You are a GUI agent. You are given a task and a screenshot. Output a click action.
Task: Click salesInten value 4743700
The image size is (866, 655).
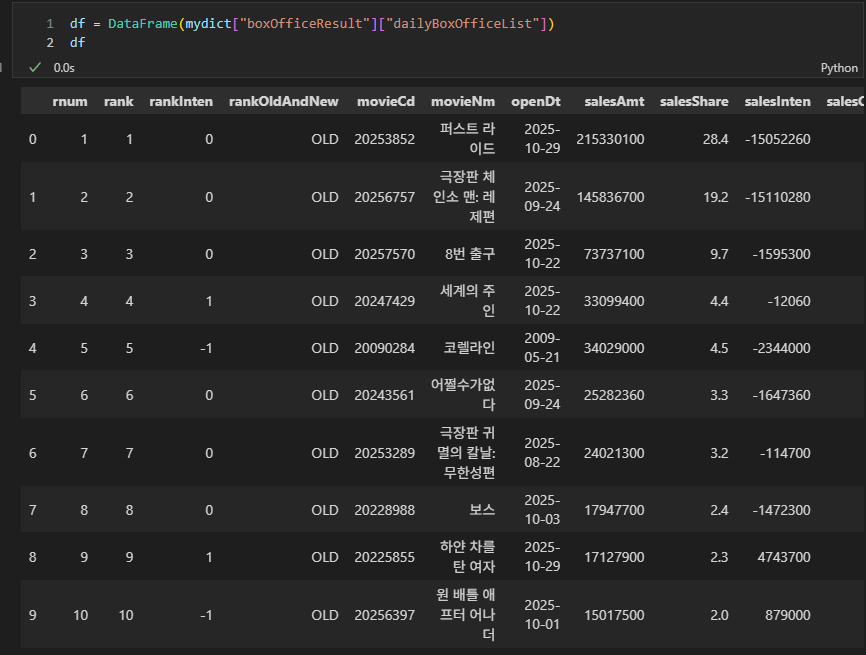click(784, 557)
